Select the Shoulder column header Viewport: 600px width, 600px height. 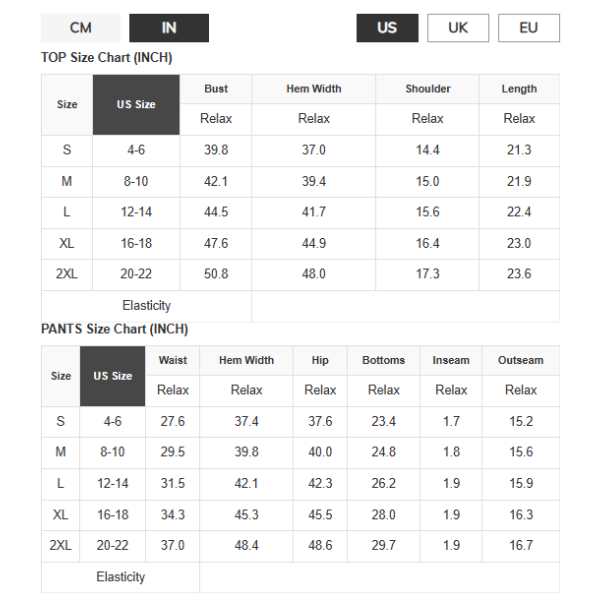(x=427, y=89)
